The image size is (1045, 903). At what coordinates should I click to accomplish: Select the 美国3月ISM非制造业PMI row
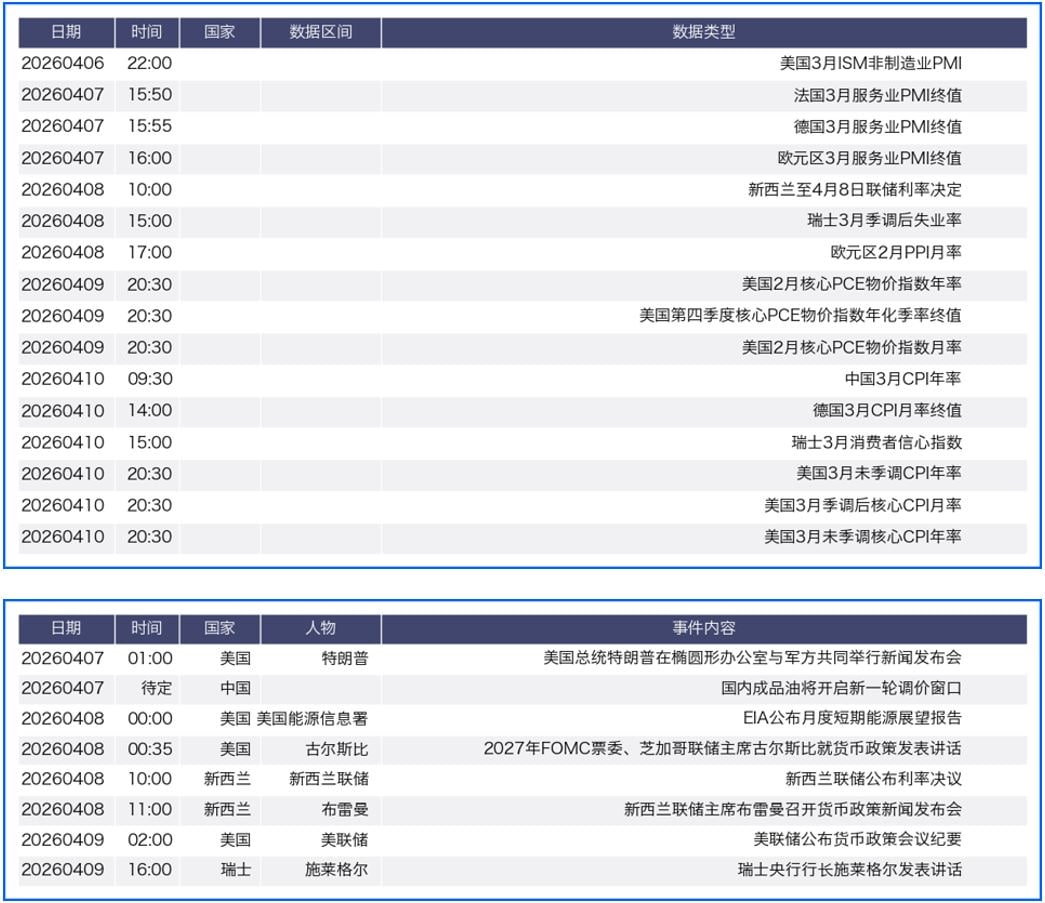pos(870,63)
